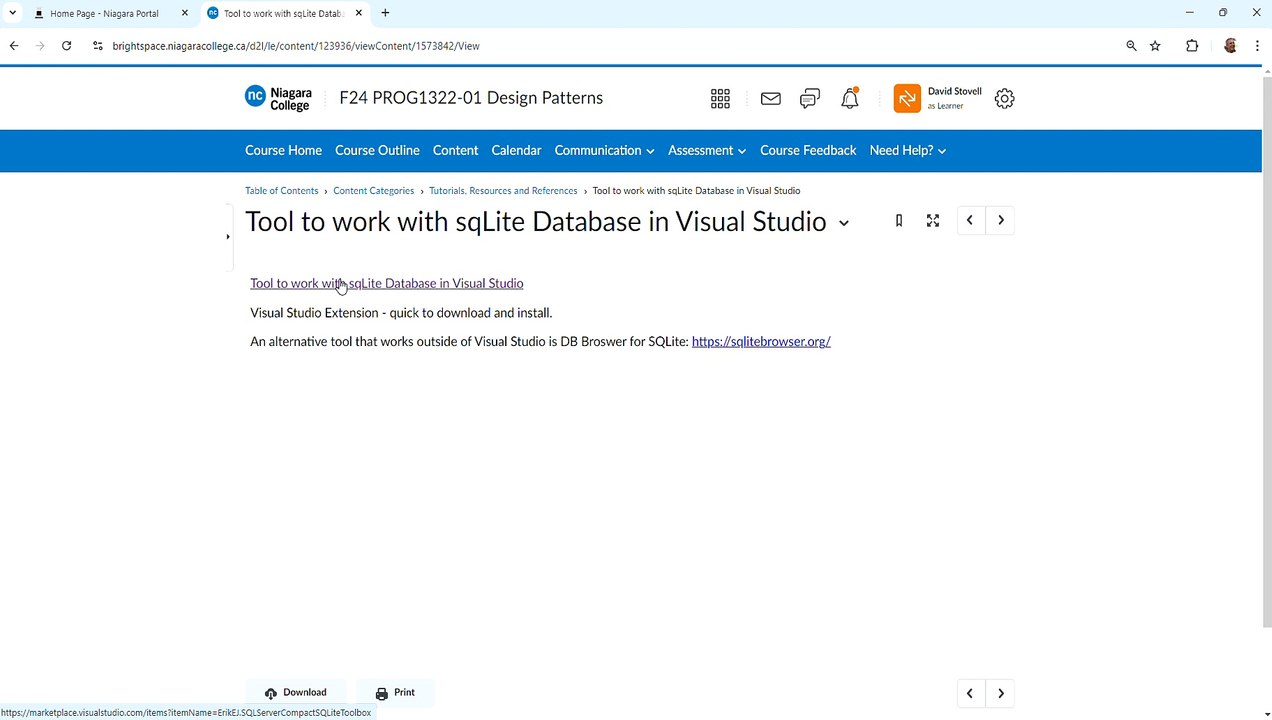Open the sqlitebrowser.org link
Viewport: 1272px width, 720px height.
760,342
